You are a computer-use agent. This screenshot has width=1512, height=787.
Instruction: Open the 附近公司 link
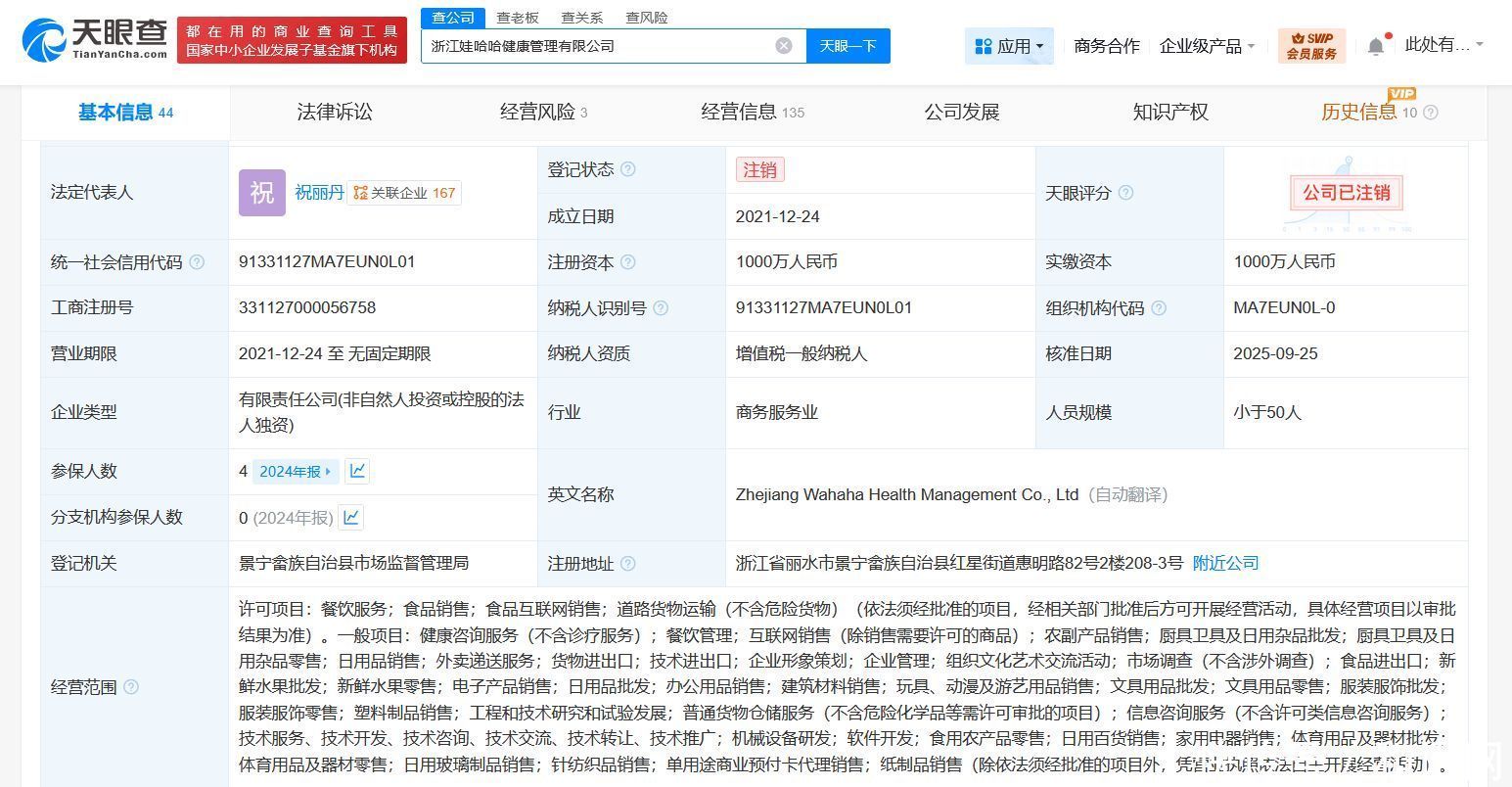(x=1225, y=563)
